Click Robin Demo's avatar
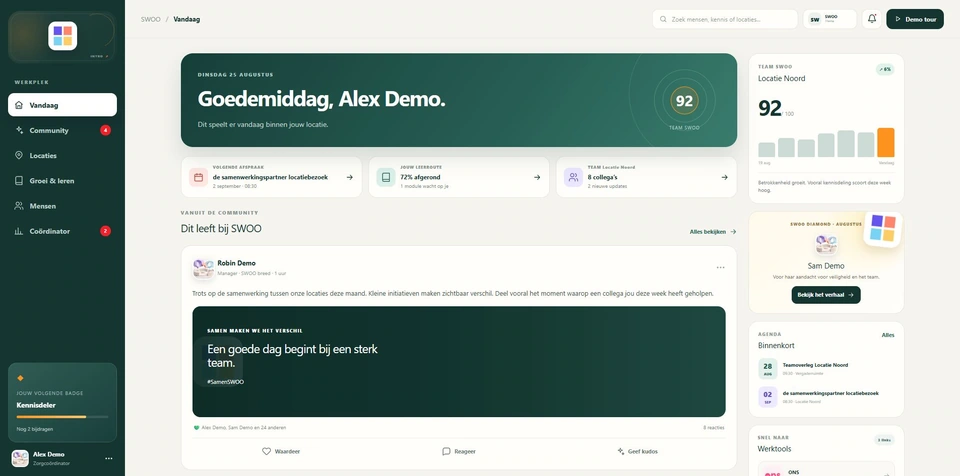960x476 pixels. (203, 268)
